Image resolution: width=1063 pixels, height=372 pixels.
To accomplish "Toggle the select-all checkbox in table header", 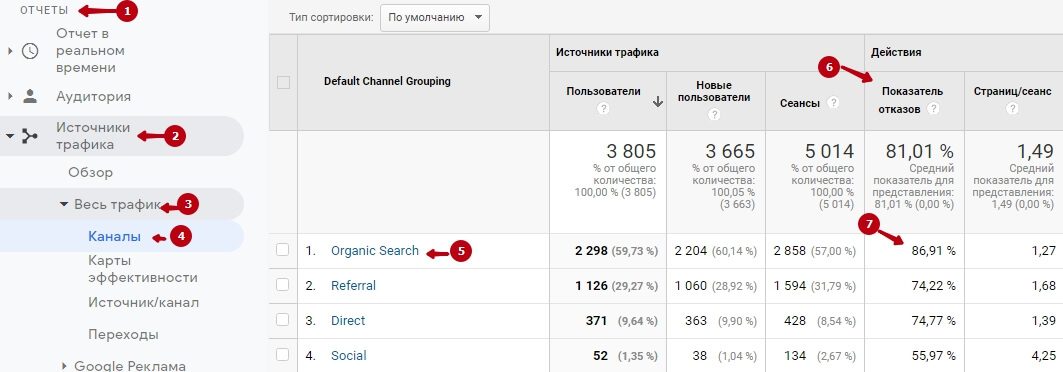I will tap(283, 83).
